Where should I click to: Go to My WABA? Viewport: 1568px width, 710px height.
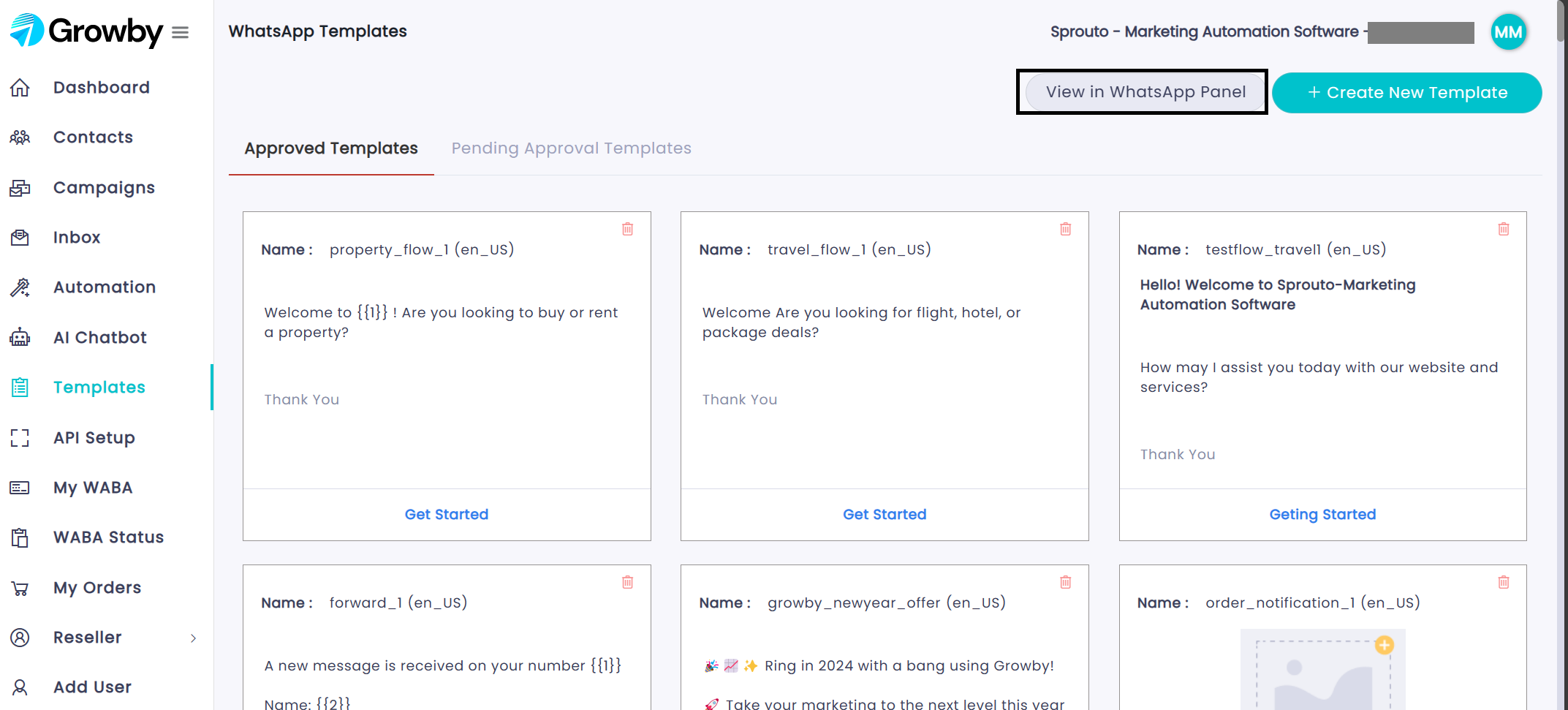(93, 488)
